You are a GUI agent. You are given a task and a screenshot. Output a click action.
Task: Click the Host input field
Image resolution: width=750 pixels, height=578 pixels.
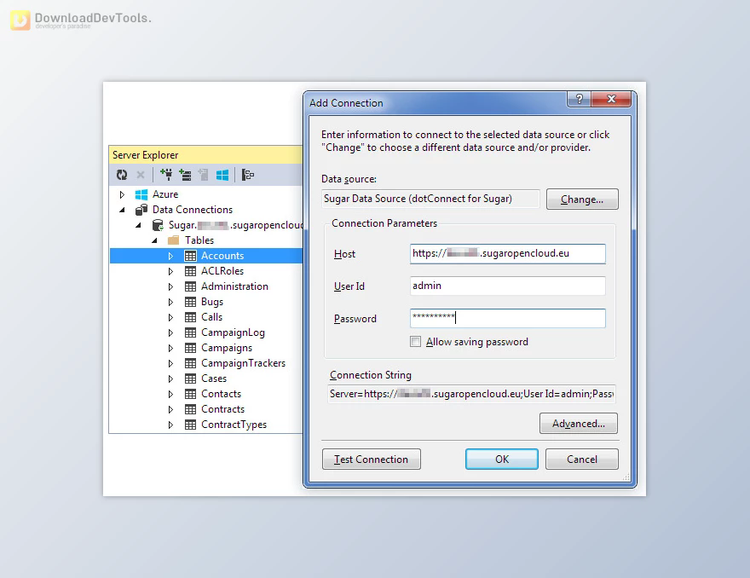click(507, 254)
